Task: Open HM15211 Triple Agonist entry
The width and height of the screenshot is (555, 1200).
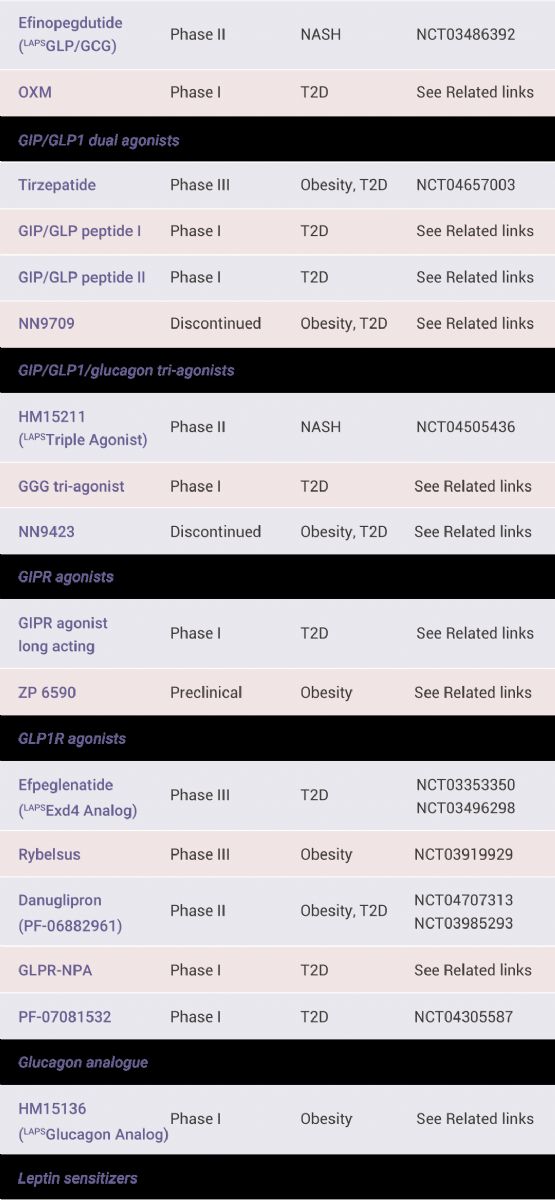Action: point(83,427)
